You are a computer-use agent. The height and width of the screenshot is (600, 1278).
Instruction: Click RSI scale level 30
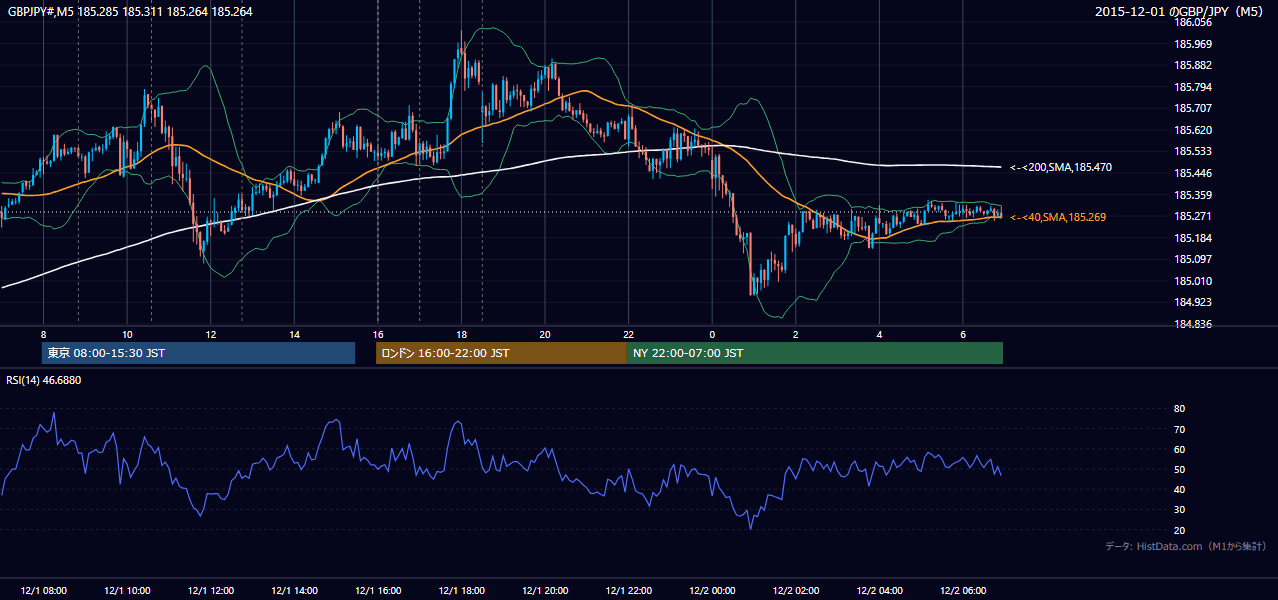coord(1179,510)
